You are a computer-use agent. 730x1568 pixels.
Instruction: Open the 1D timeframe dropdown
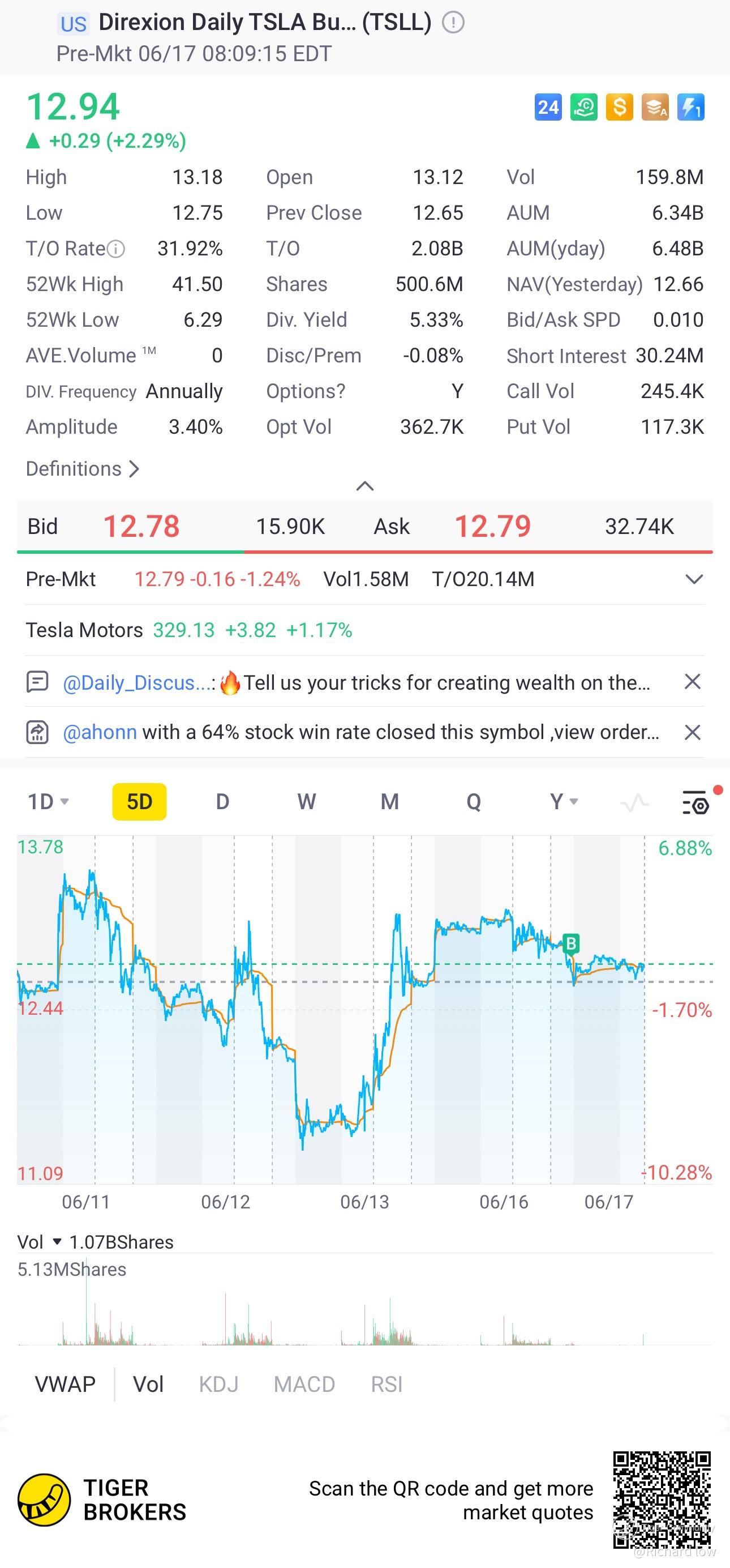pyautogui.click(x=48, y=802)
